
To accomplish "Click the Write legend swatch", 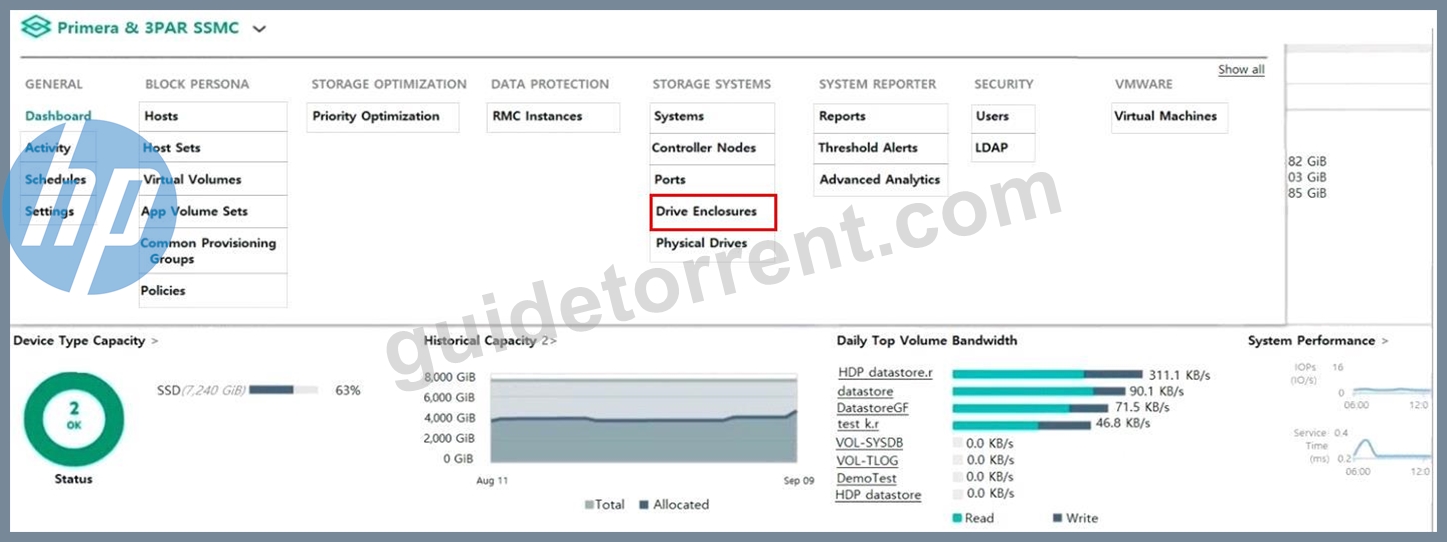I will click(1058, 518).
